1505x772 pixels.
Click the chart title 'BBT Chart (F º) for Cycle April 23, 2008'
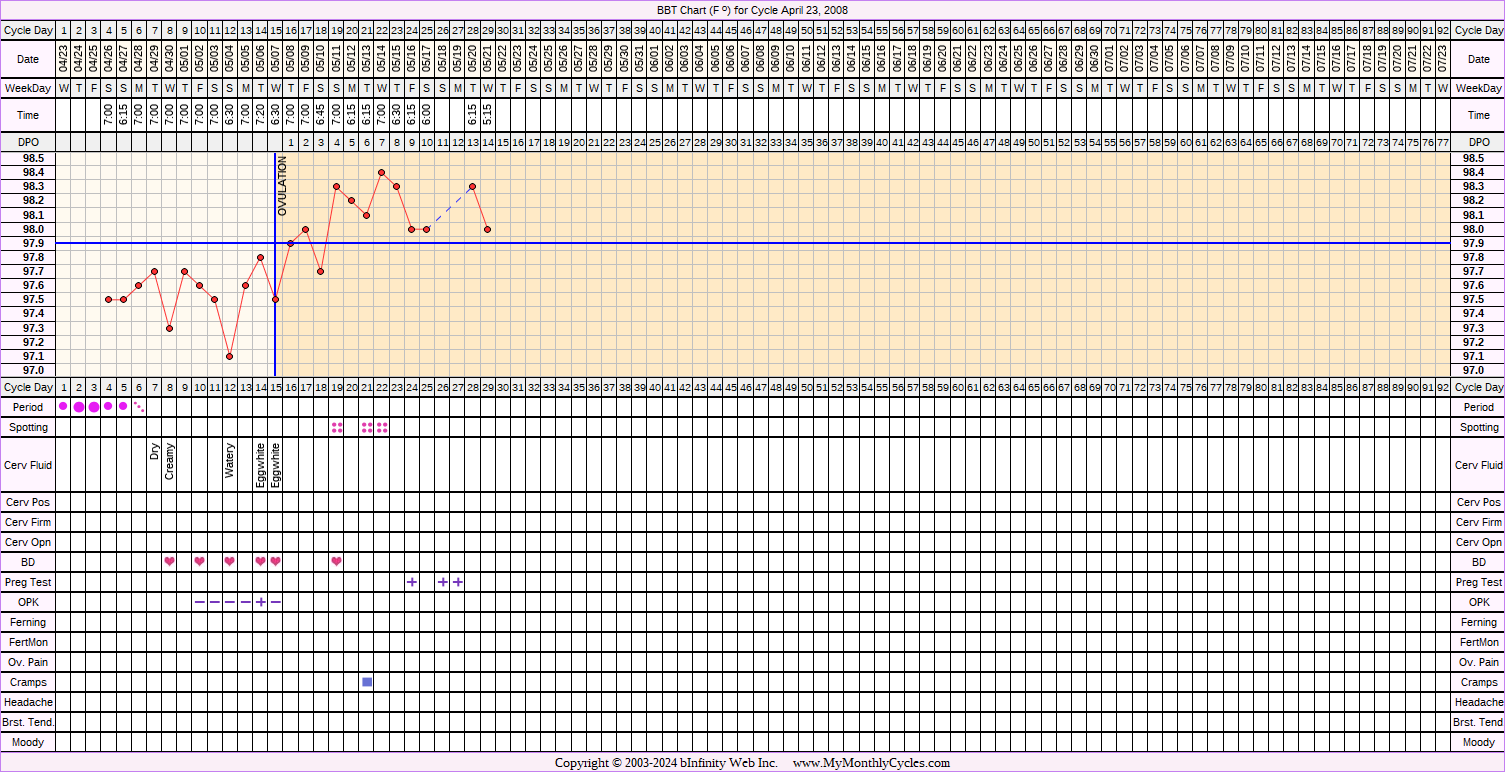click(x=752, y=10)
